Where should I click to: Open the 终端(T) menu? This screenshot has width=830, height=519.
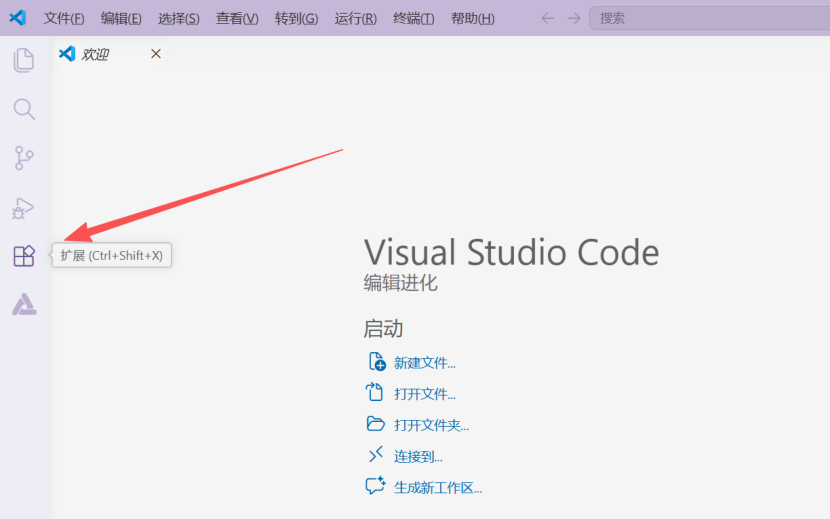pos(413,19)
